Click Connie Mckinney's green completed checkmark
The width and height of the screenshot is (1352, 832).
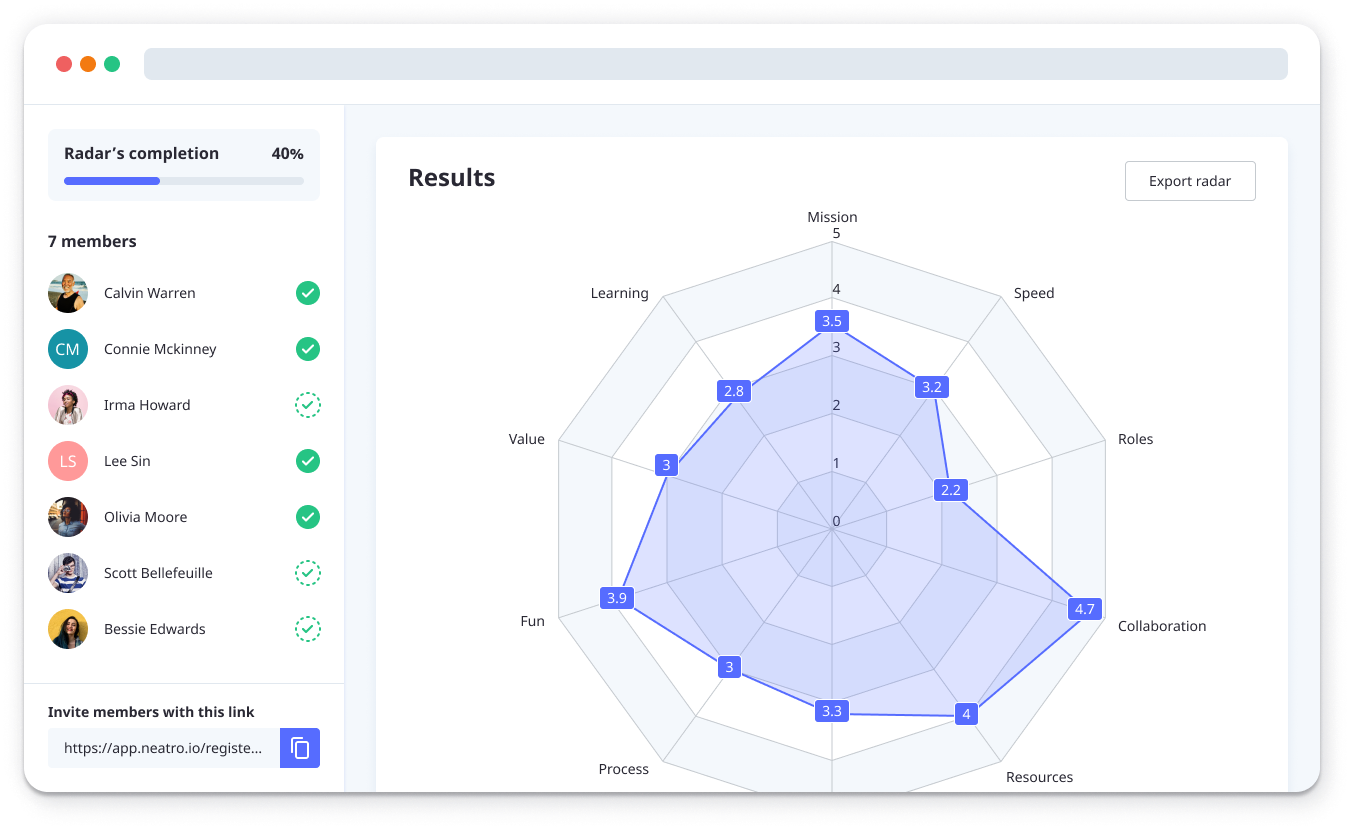click(308, 349)
